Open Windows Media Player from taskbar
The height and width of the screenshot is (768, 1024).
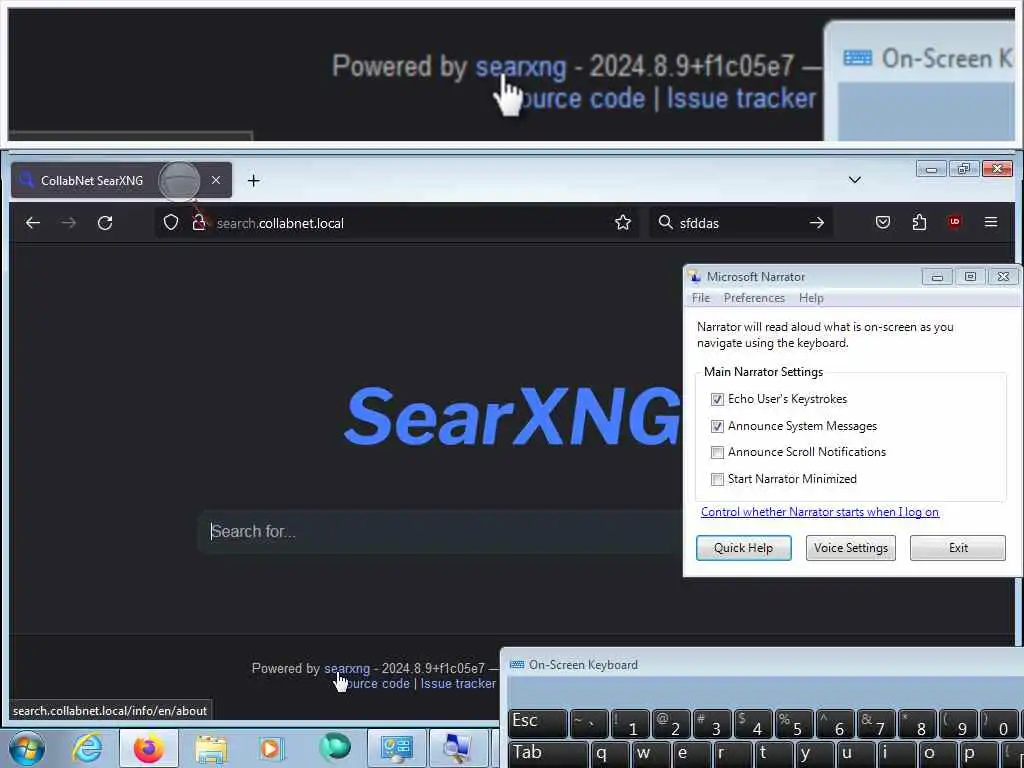[x=271, y=748]
